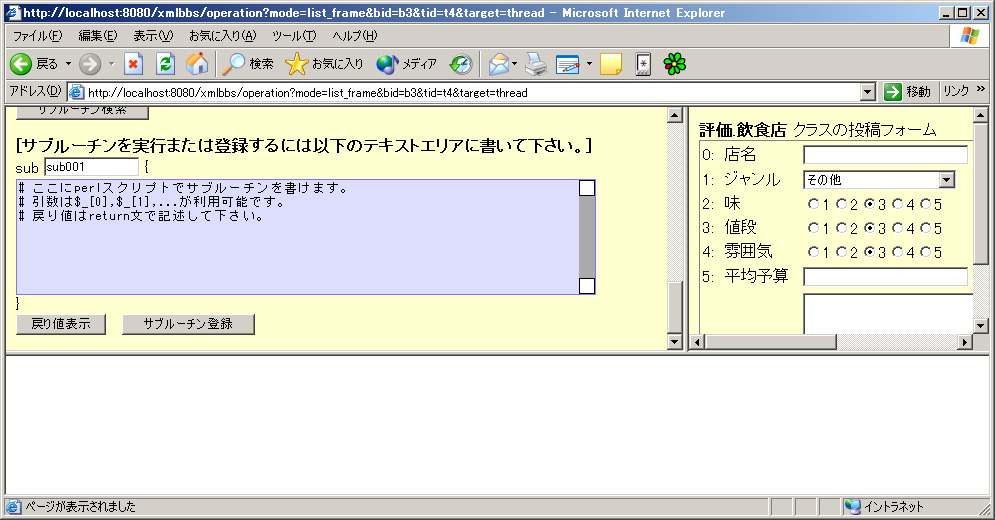Select rating 5 for 雰囲気
995x520 pixels.
(925, 251)
